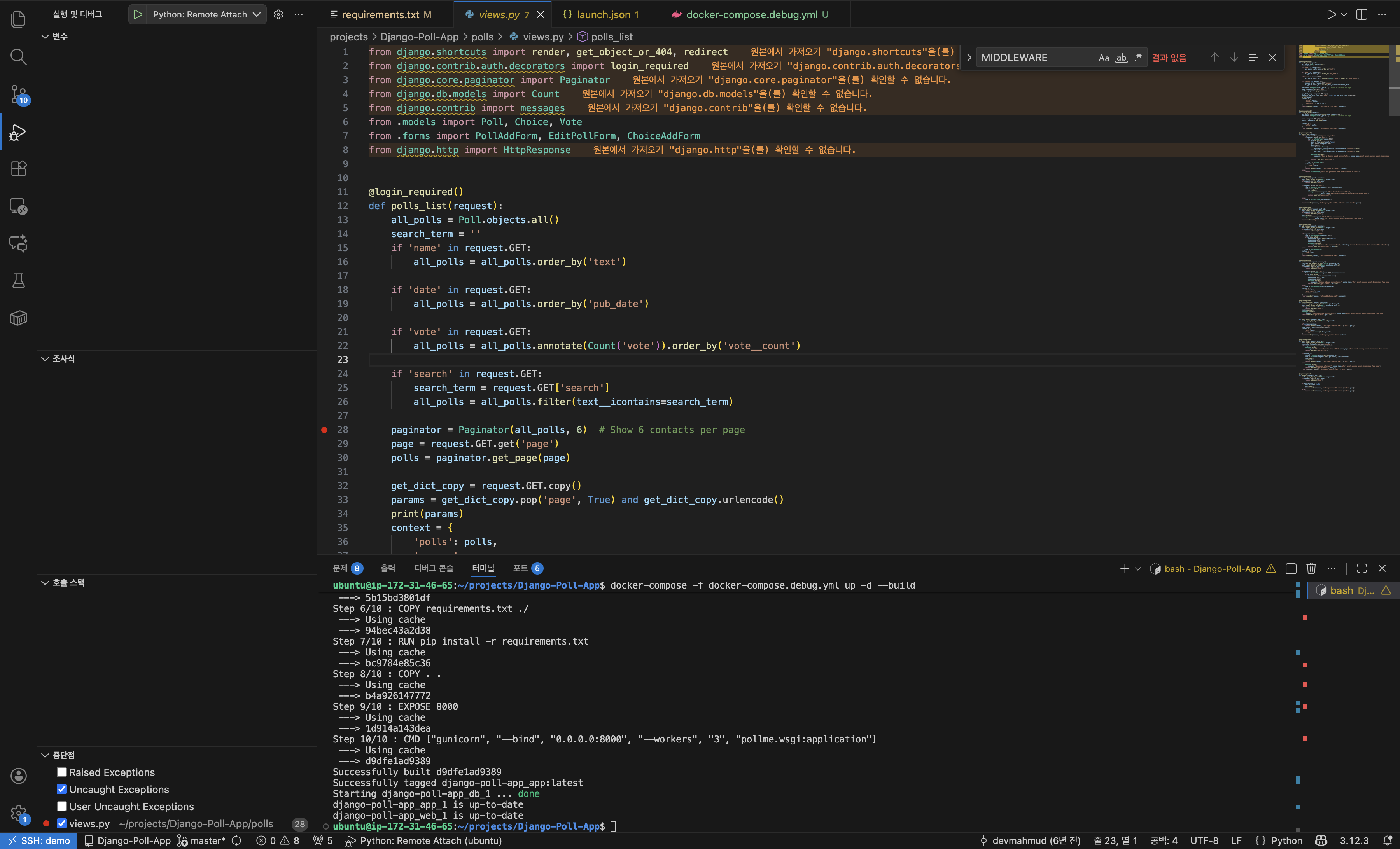Screen dimensions: 1400x849
Task: Enable Raised Exceptions breakpoint checkbox
Action: 62,772
